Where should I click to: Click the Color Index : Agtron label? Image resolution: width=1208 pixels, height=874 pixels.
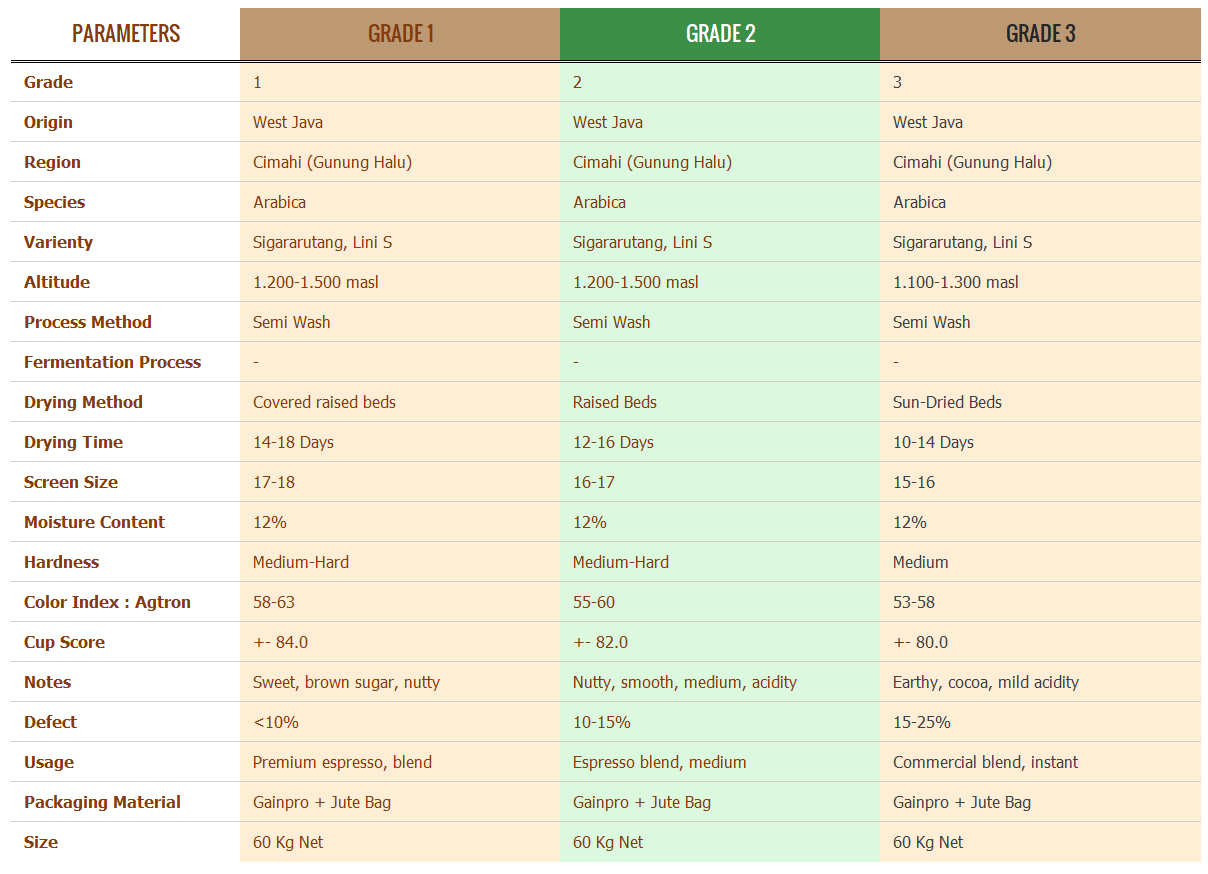107,602
